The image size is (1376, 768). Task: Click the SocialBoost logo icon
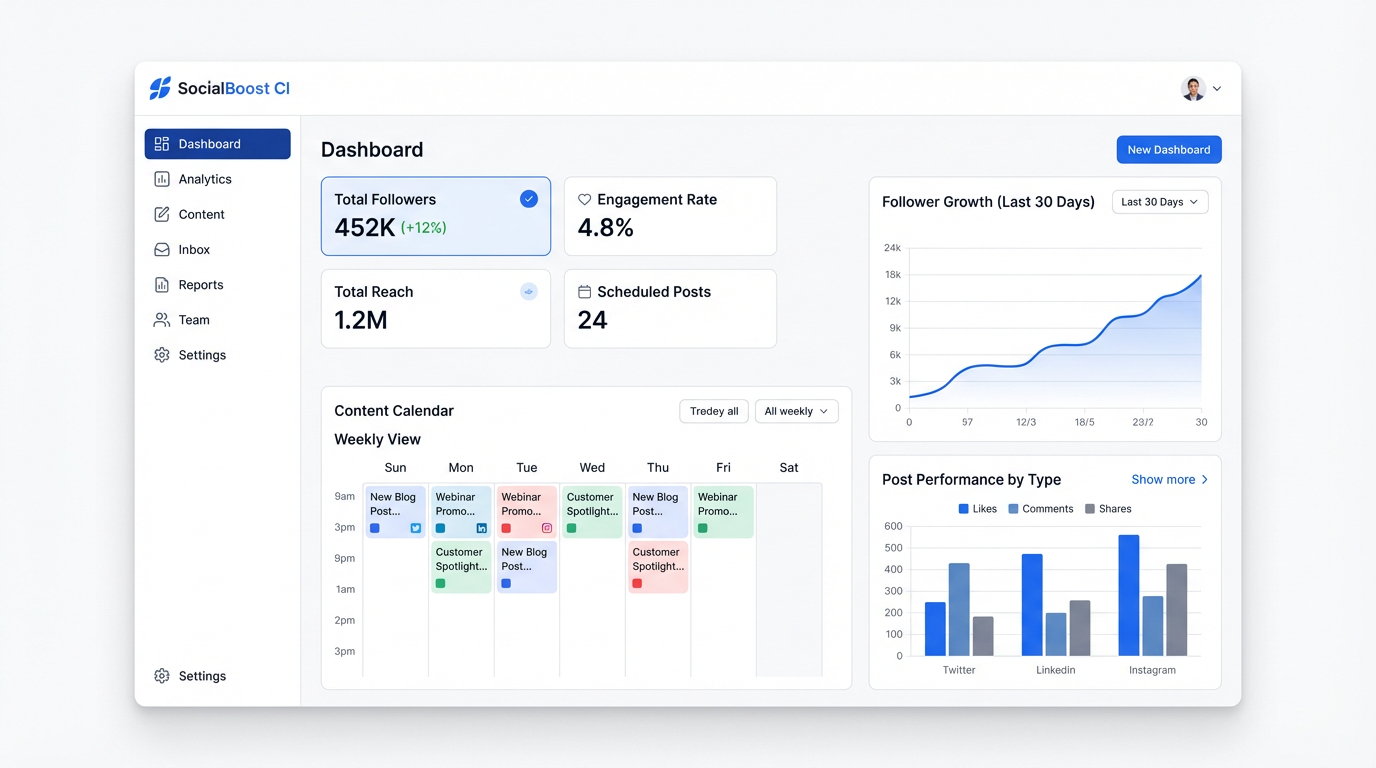(x=159, y=88)
